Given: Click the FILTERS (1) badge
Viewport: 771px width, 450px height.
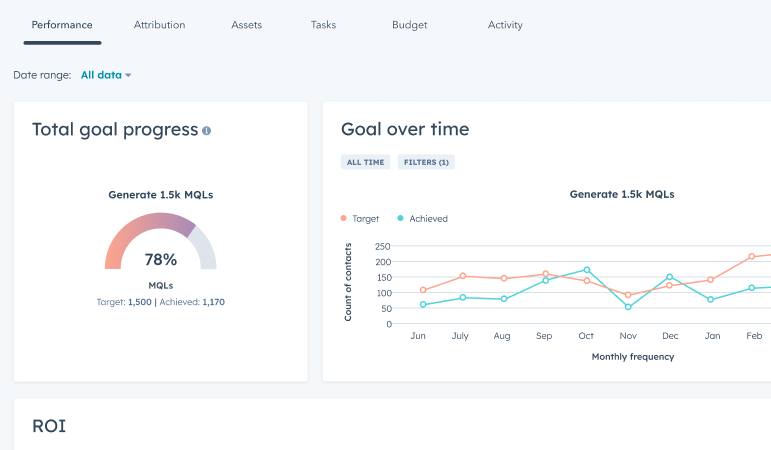Looking at the screenshot, I should [x=426, y=162].
